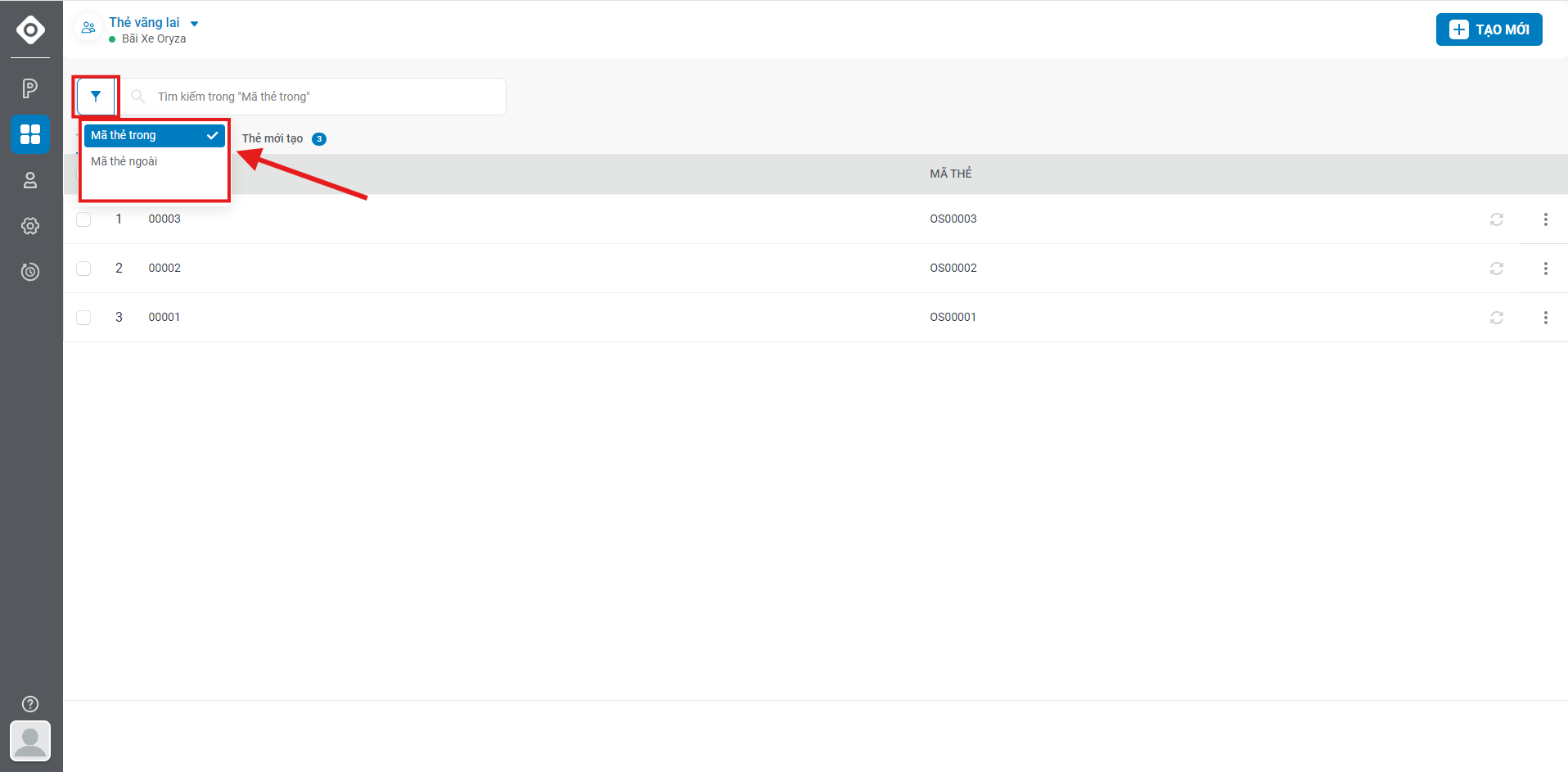Open the settings gear sidebar icon
The height and width of the screenshot is (772, 1568).
(x=30, y=226)
